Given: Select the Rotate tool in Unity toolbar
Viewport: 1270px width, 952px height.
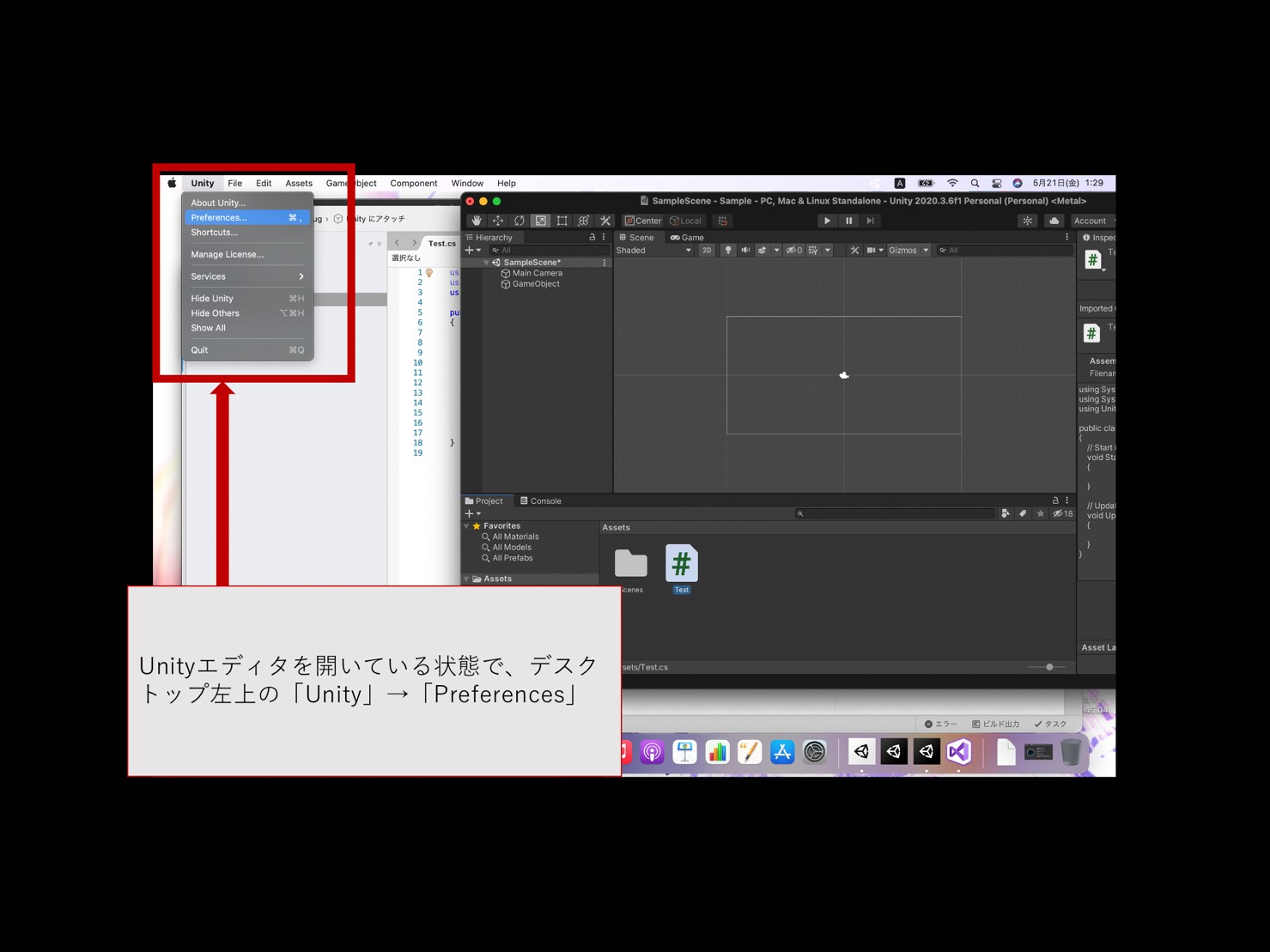Looking at the screenshot, I should click(x=520, y=221).
